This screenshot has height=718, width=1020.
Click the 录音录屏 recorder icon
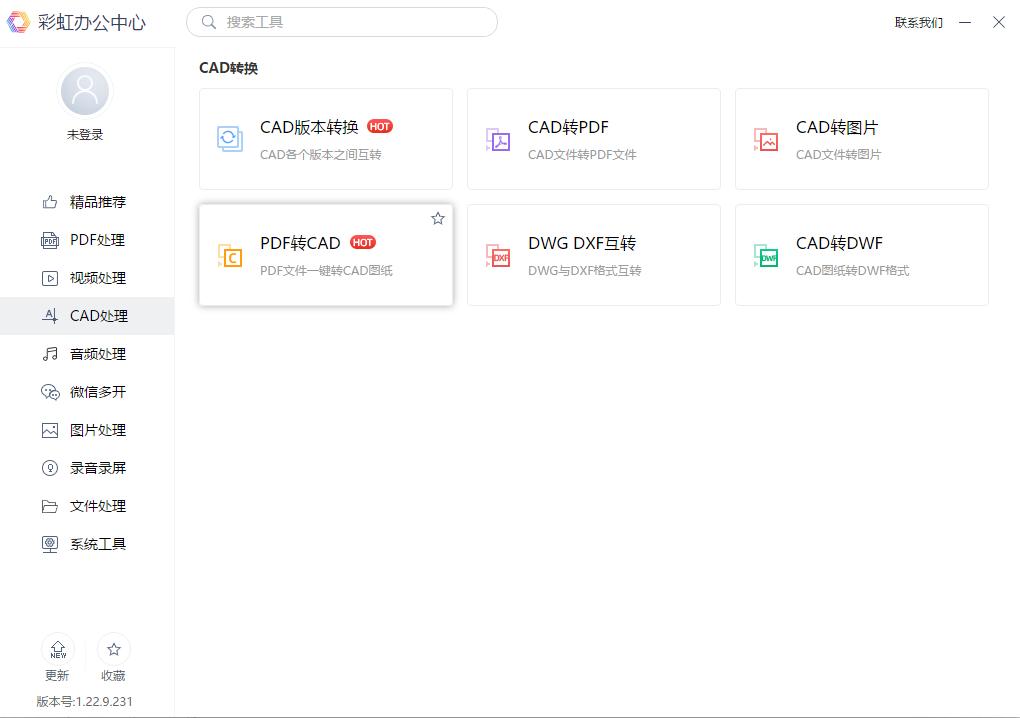(49, 468)
